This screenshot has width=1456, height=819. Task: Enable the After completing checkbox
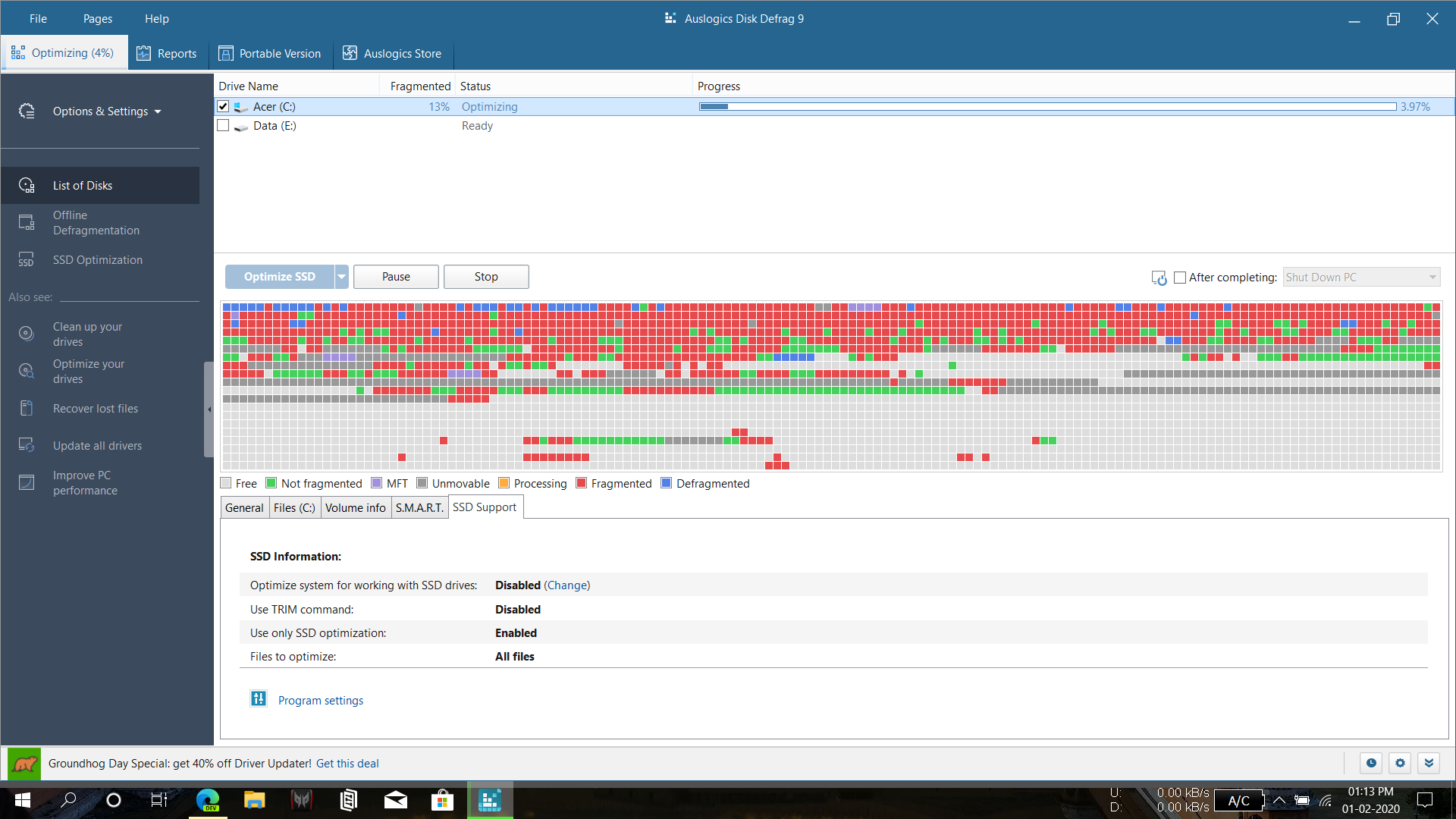pos(1180,278)
